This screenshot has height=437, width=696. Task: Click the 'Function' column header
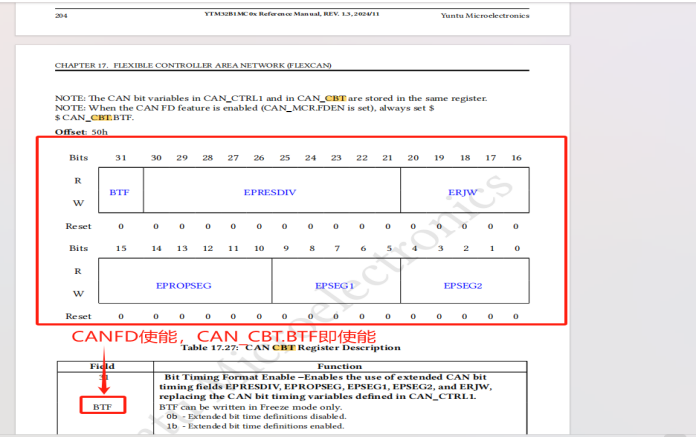pos(340,366)
